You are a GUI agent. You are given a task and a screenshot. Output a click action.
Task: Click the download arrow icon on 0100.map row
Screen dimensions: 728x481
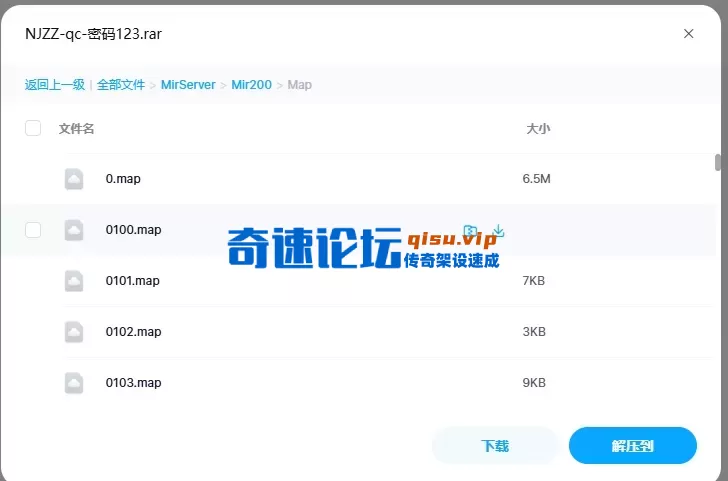coord(498,230)
